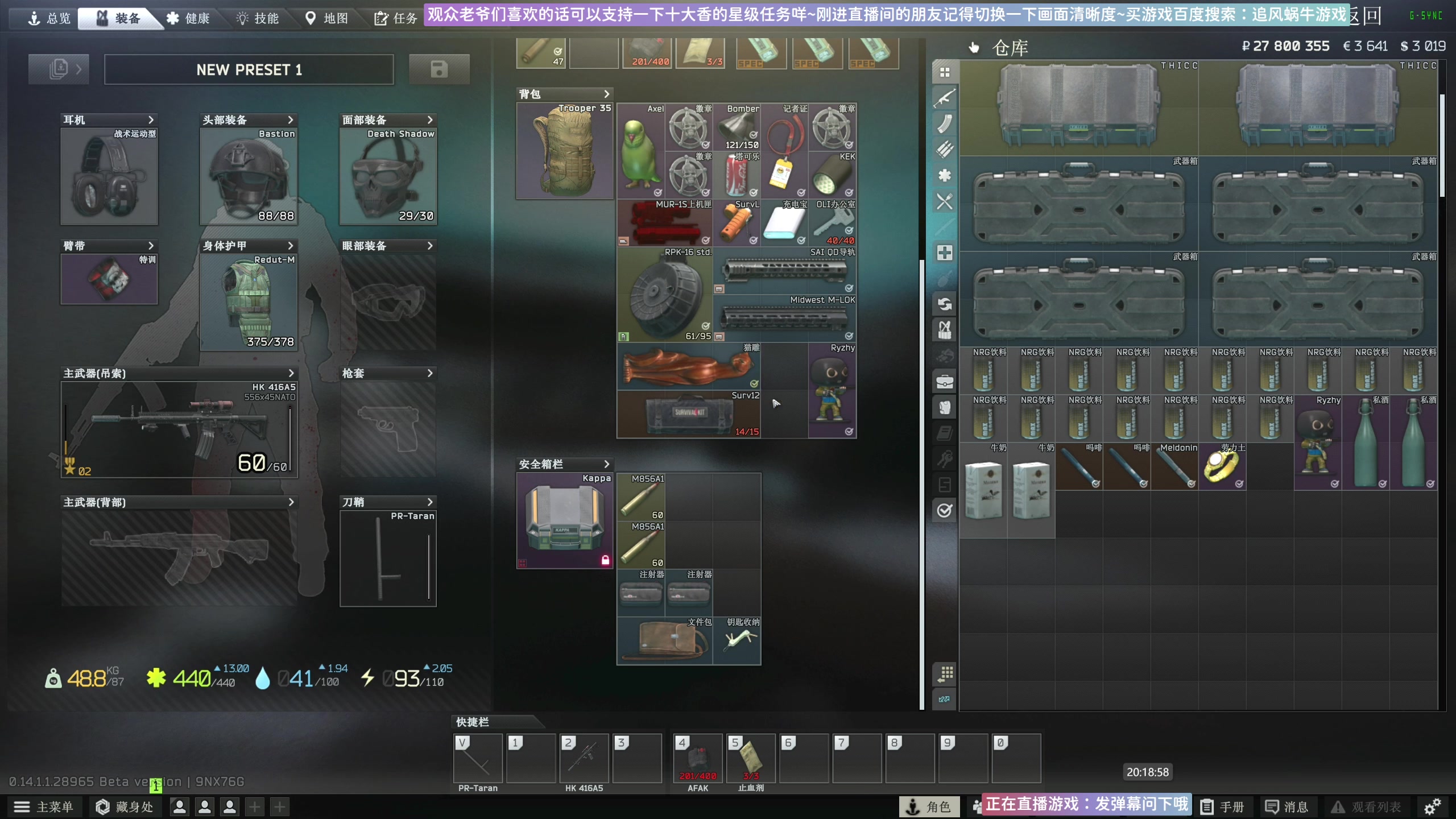Select the HK 416A5 on-sling weapon
This screenshot has height=819, width=1456.
click(x=179, y=429)
